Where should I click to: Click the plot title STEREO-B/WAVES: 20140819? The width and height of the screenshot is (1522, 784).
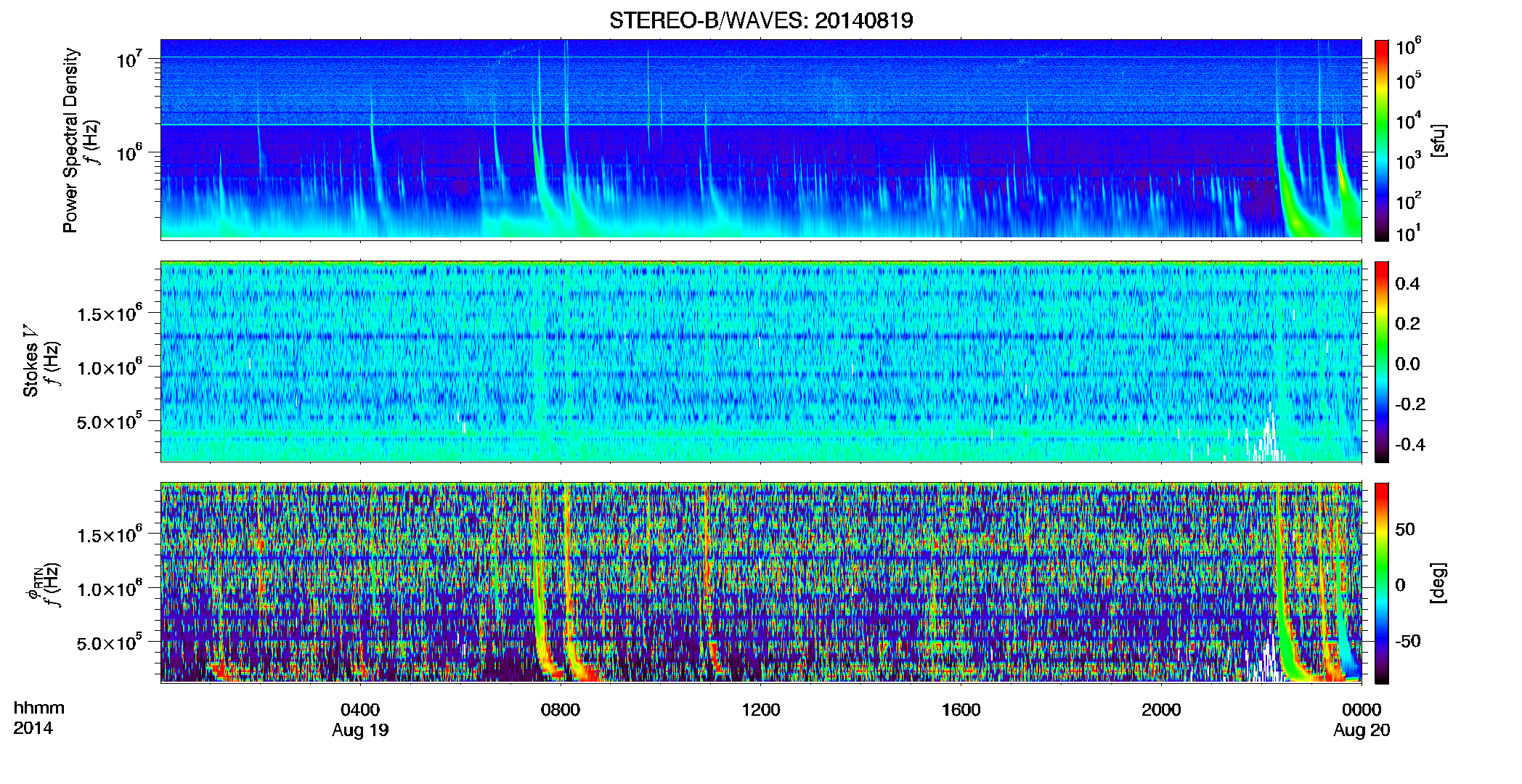761,20
